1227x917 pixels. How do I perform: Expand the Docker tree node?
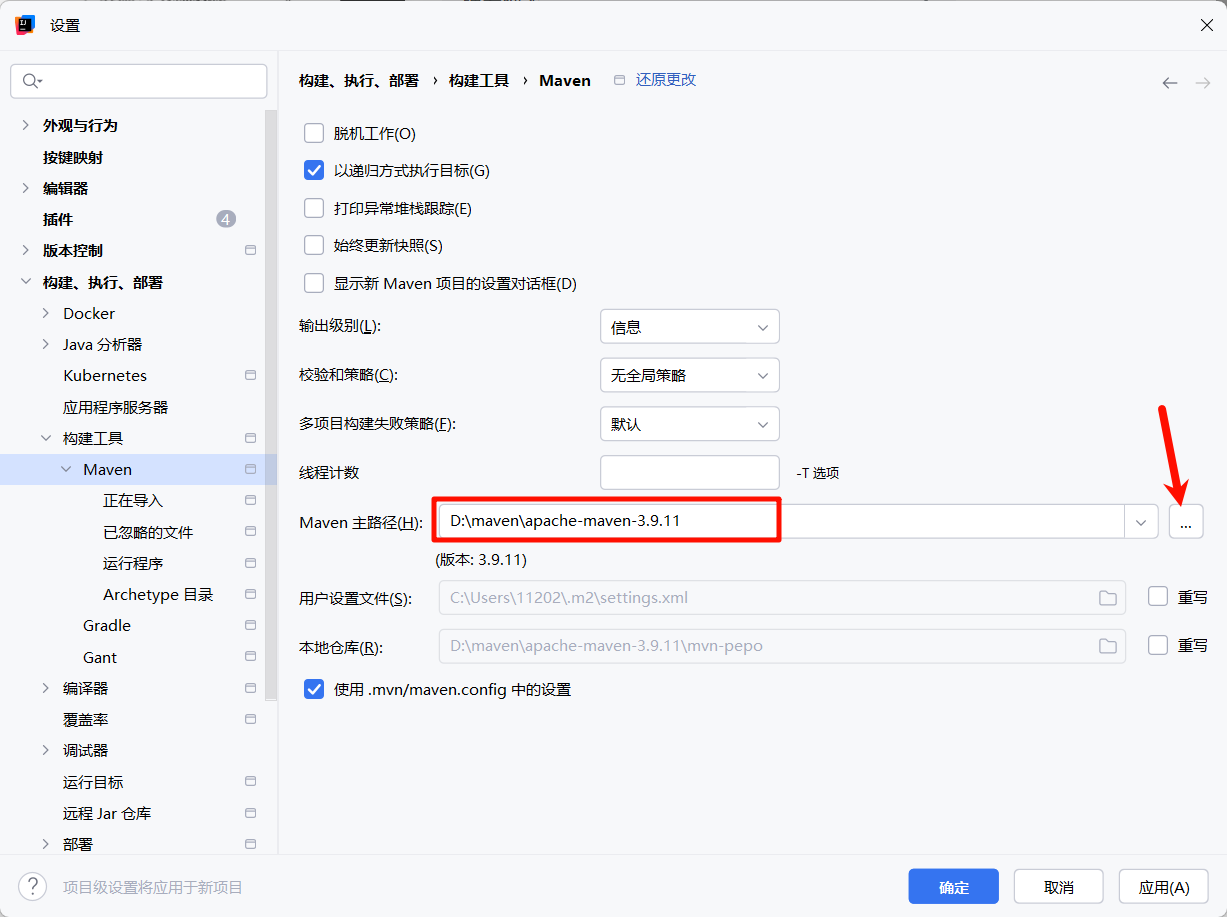click(x=46, y=313)
